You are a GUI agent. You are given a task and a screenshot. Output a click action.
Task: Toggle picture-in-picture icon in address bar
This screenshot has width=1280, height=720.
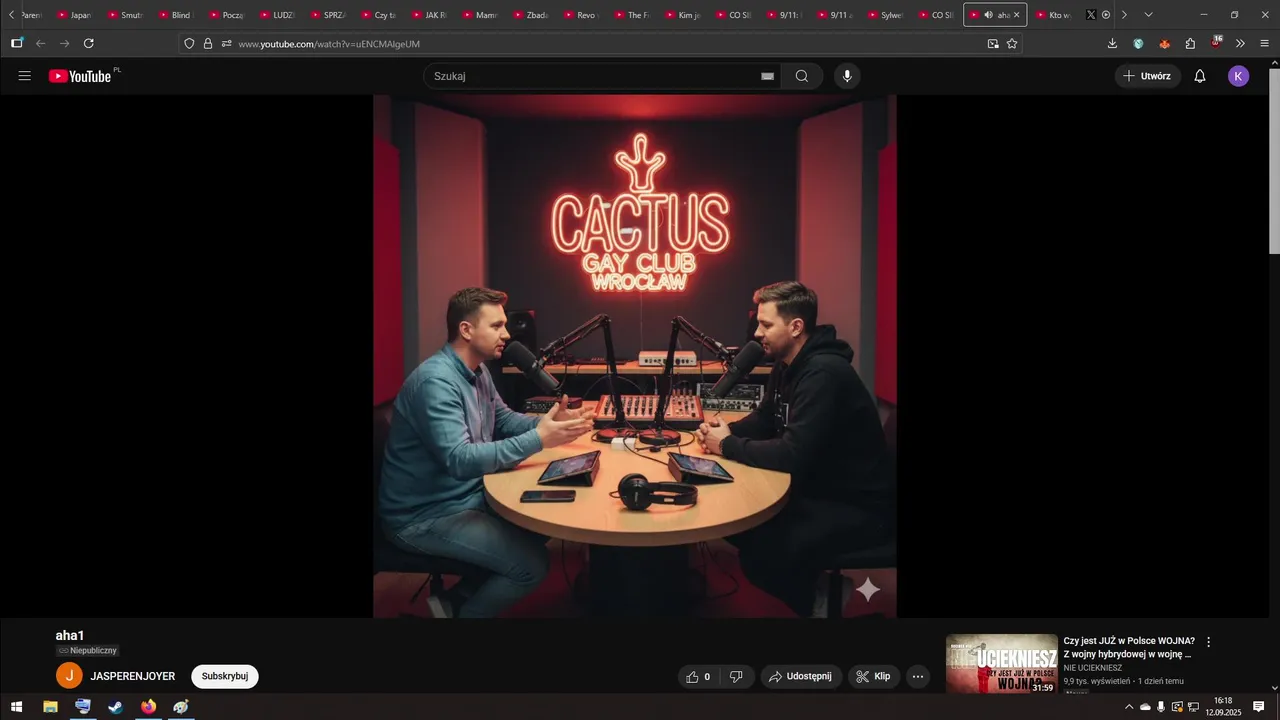click(993, 44)
